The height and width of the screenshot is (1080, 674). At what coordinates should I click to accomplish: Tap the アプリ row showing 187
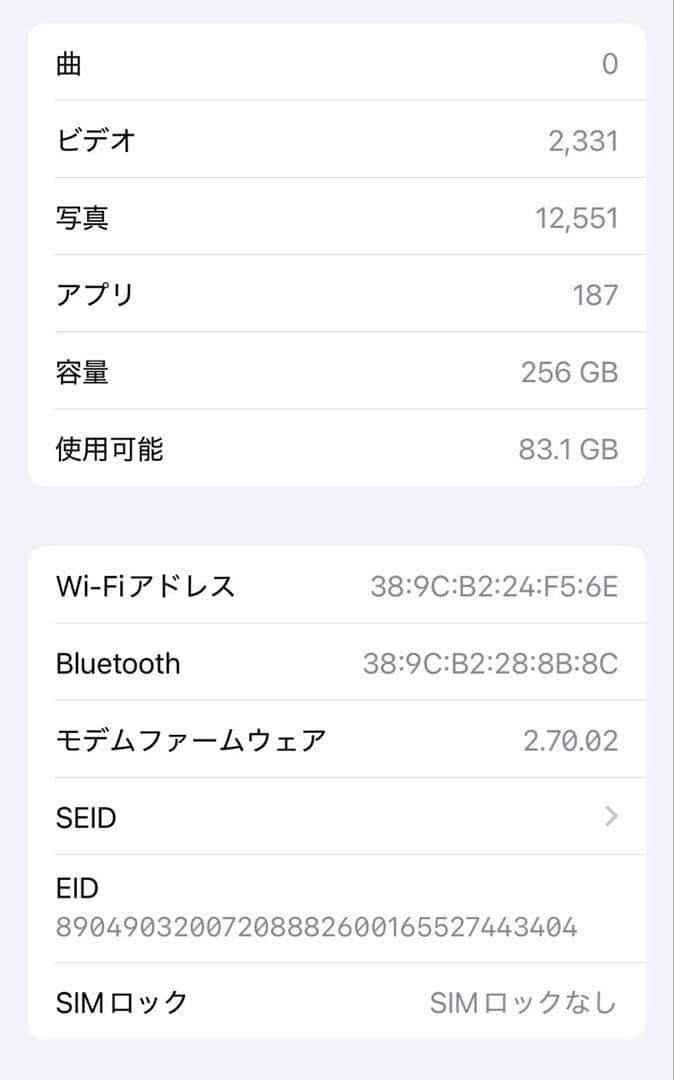(337, 294)
